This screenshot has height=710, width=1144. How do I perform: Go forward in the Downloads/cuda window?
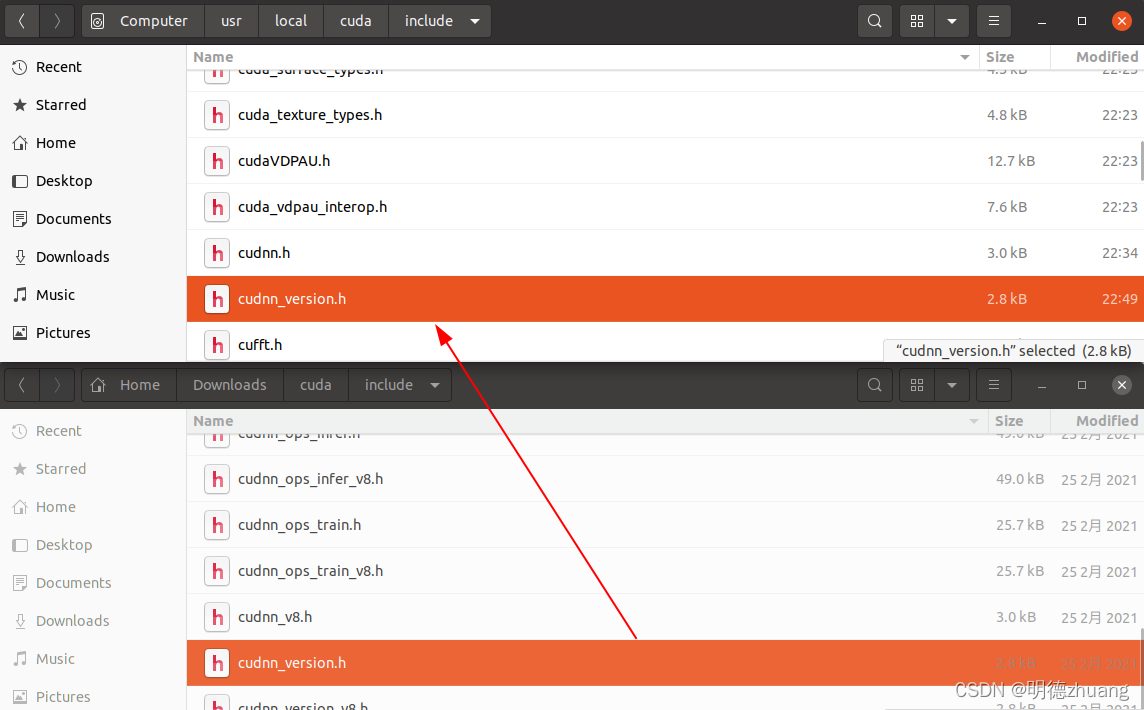[57, 385]
